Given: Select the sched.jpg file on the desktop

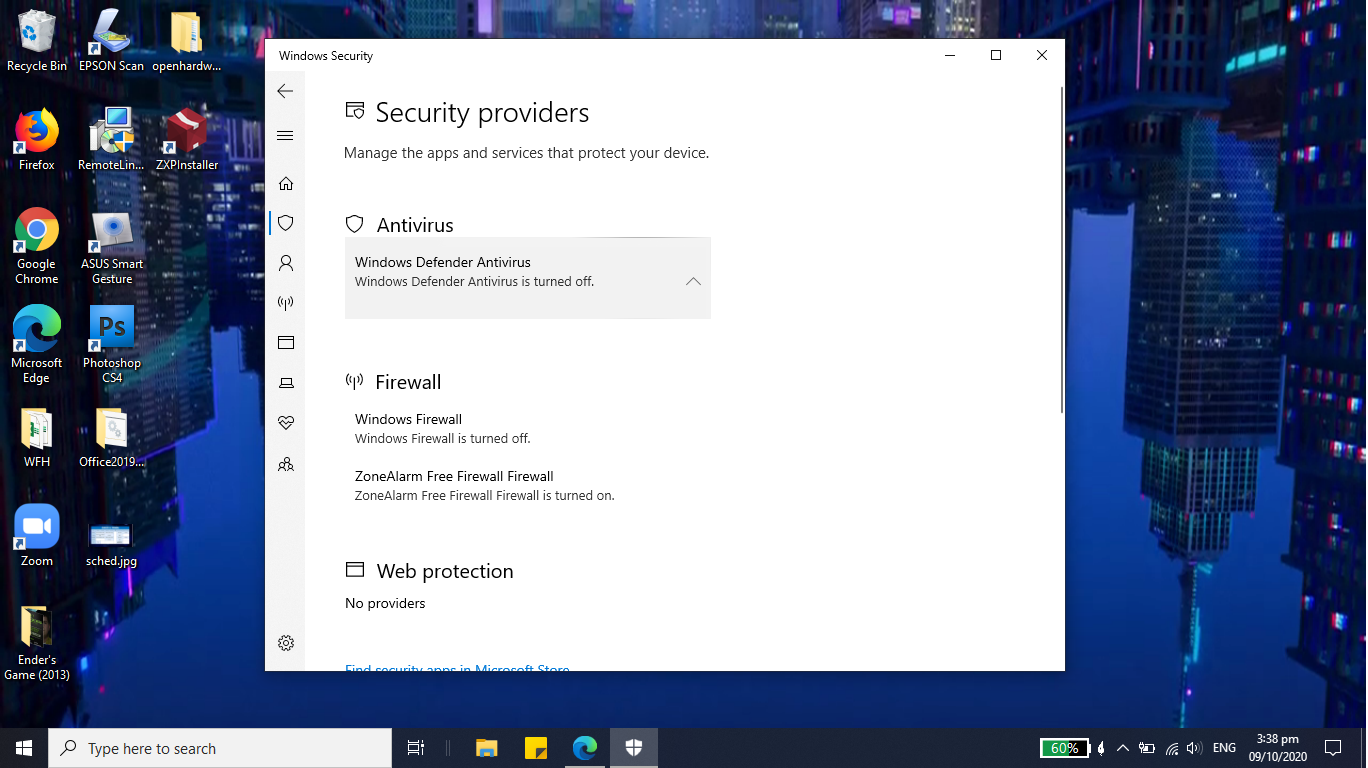Looking at the screenshot, I should (x=112, y=544).
